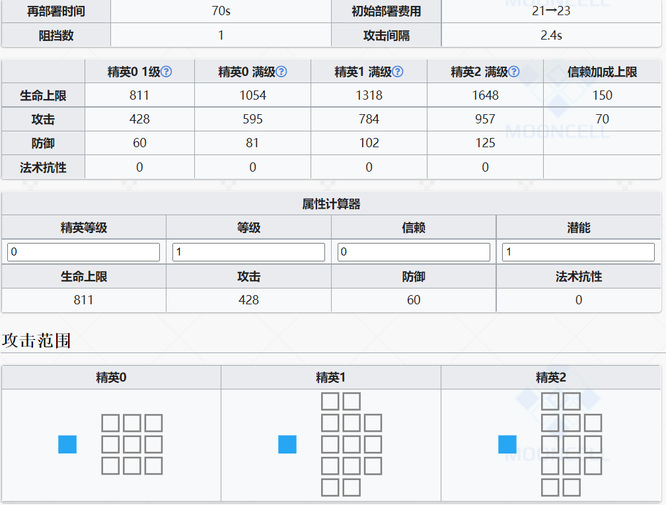Click the blue operator tile under 精英1
The height and width of the screenshot is (505, 666).
tap(287, 444)
